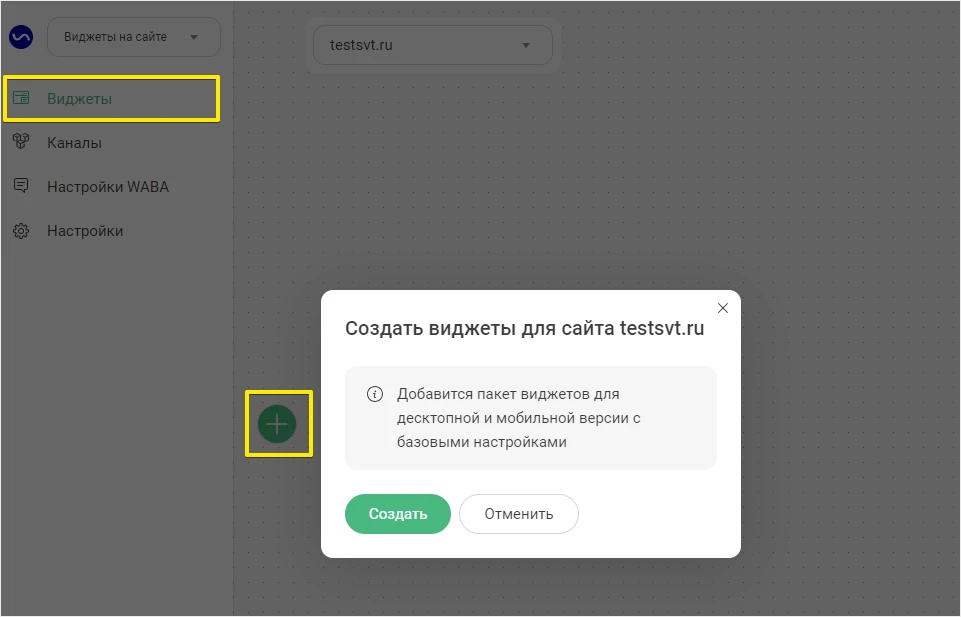Screen dimensions: 961x617
Task: Select Виджеты in the sidebar
Action: coord(111,99)
